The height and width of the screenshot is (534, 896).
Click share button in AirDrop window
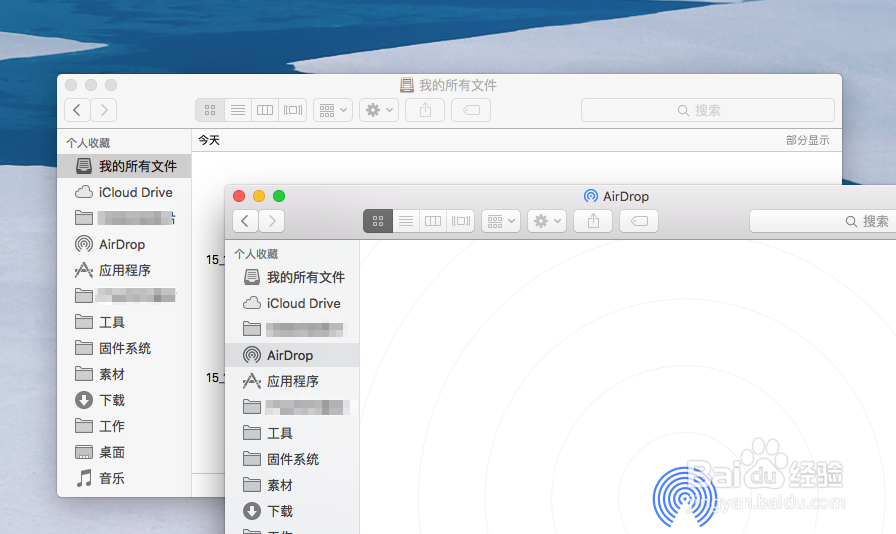pyautogui.click(x=593, y=221)
